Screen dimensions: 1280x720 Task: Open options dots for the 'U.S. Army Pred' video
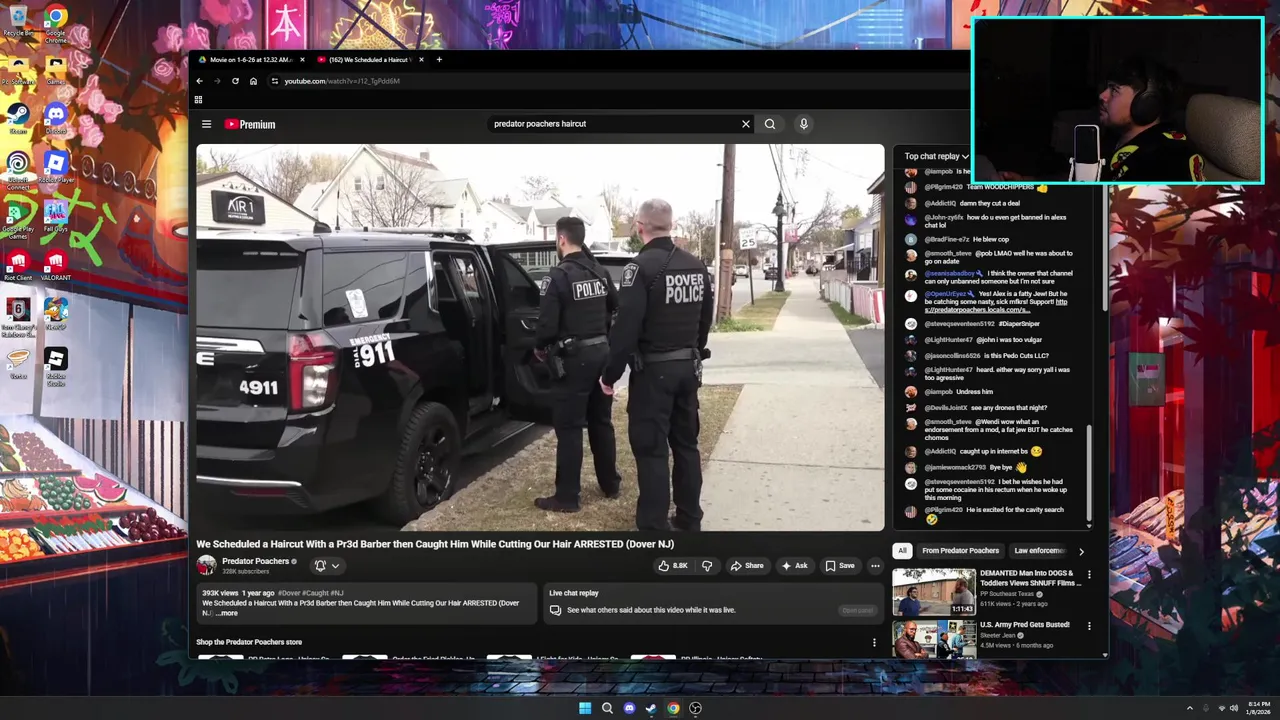[x=1089, y=626]
